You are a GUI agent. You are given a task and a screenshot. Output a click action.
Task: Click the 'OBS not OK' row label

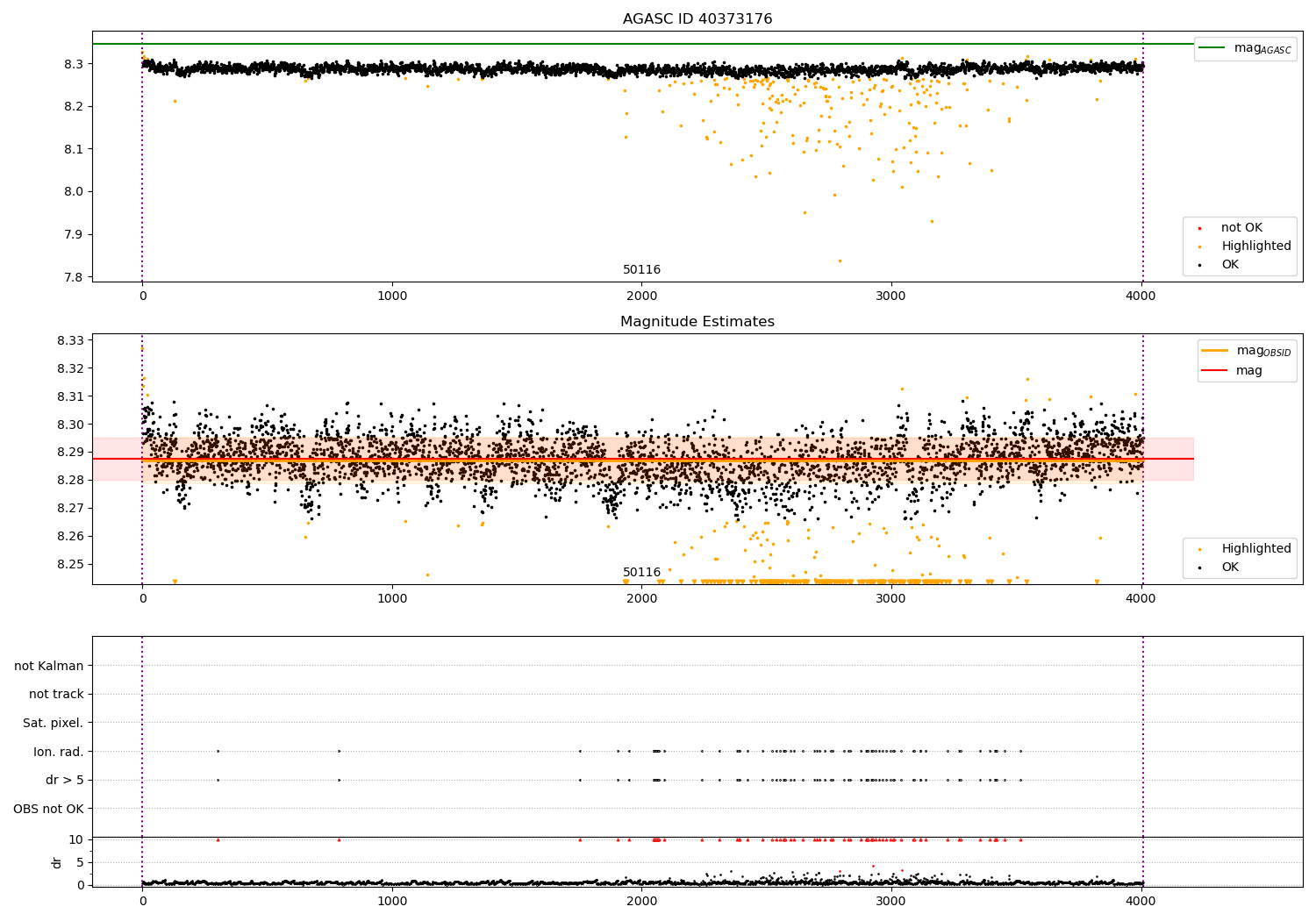tap(49, 809)
